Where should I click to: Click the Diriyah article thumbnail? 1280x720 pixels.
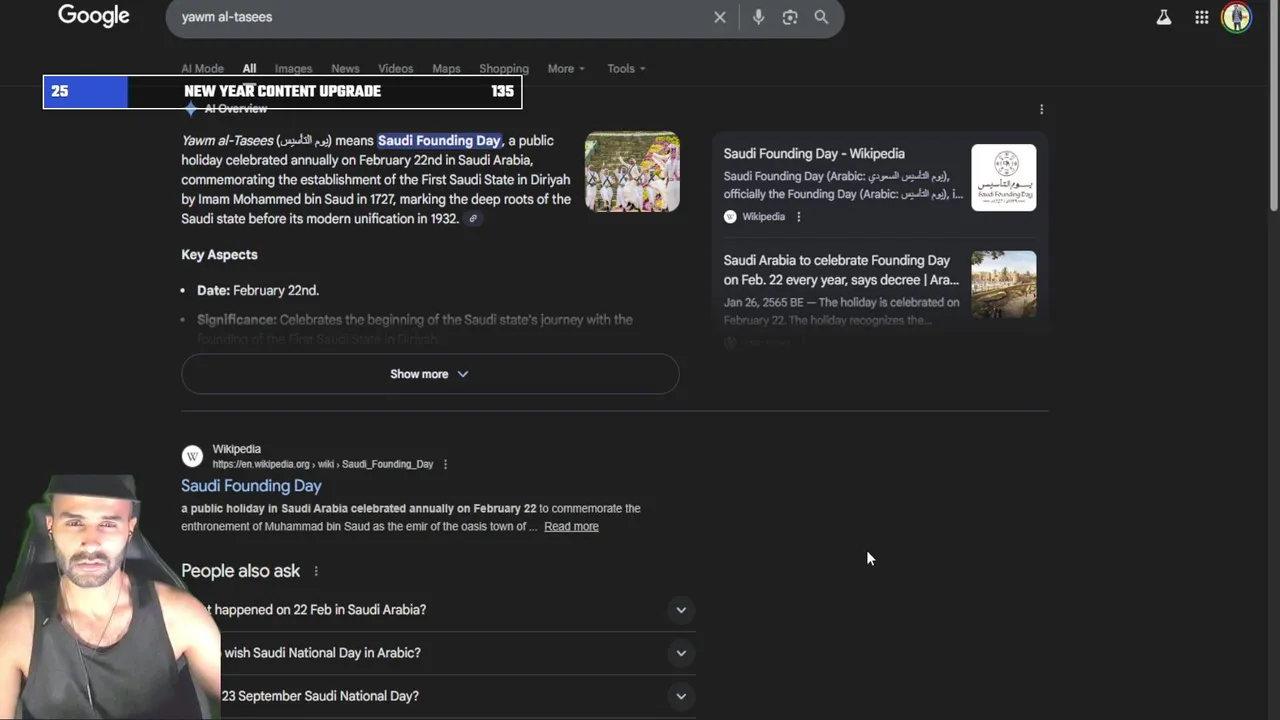(1004, 284)
